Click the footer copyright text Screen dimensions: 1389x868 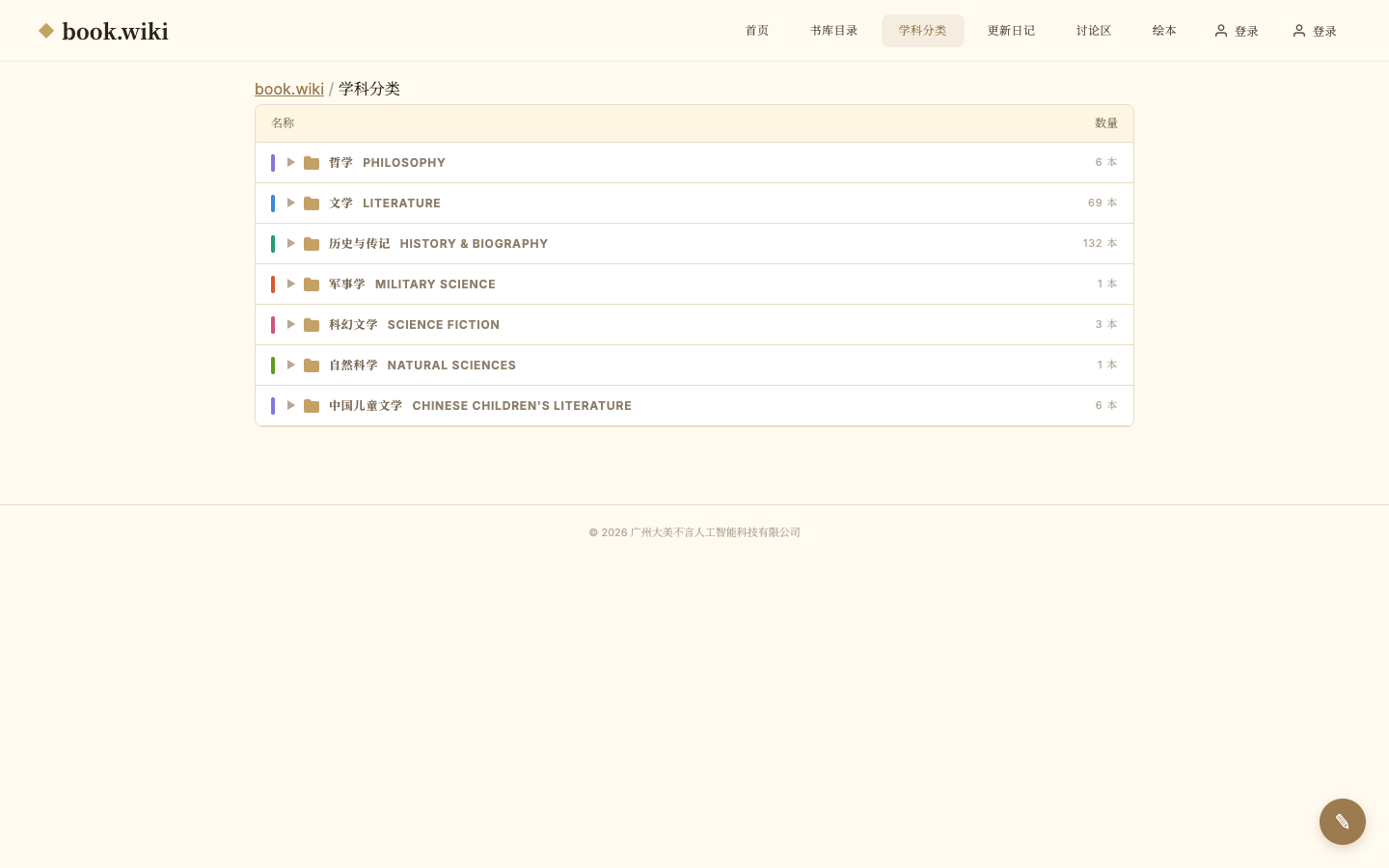tap(694, 532)
